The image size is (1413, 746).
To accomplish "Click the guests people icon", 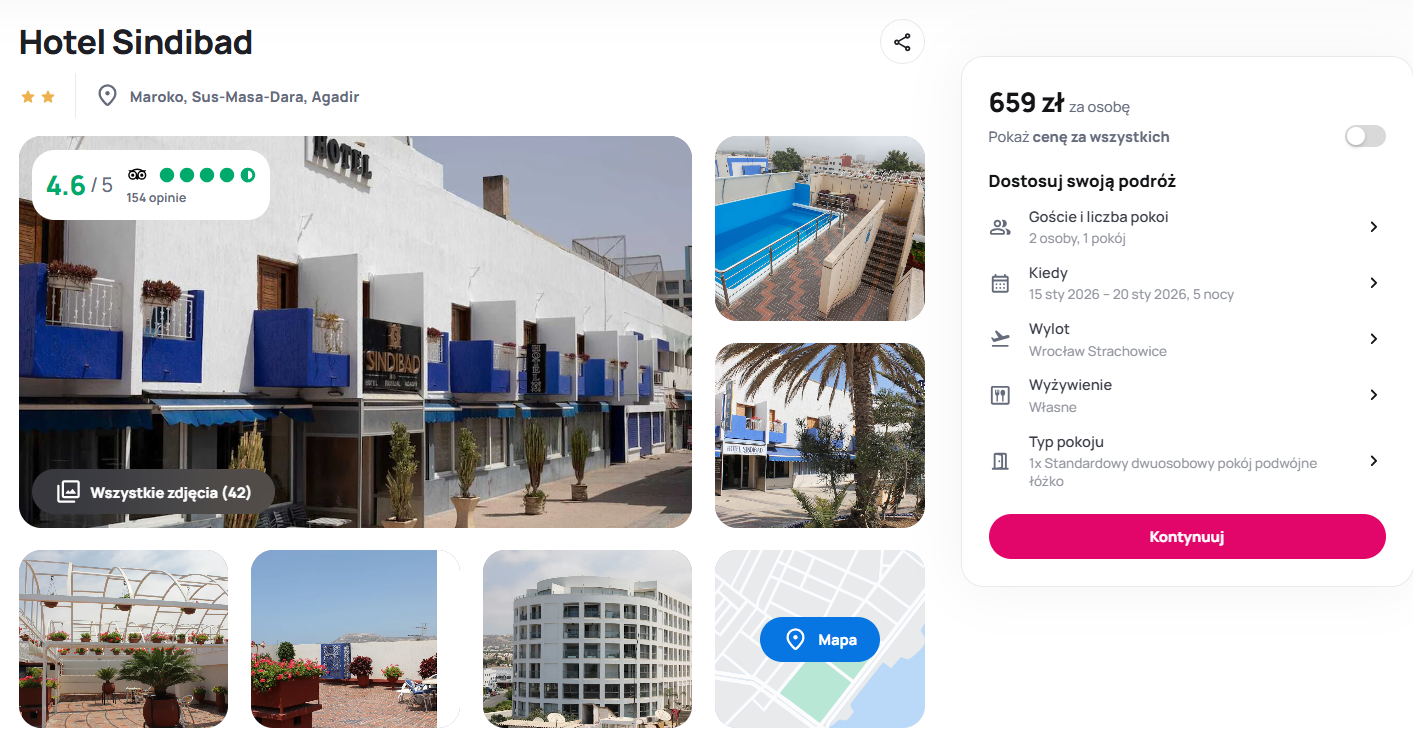I will 1000,227.
